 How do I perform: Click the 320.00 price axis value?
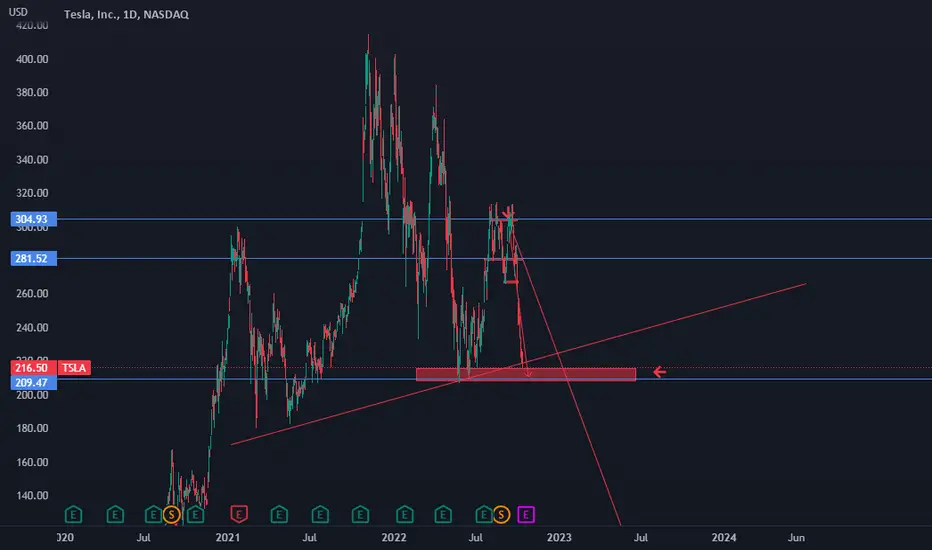pyautogui.click(x=32, y=193)
